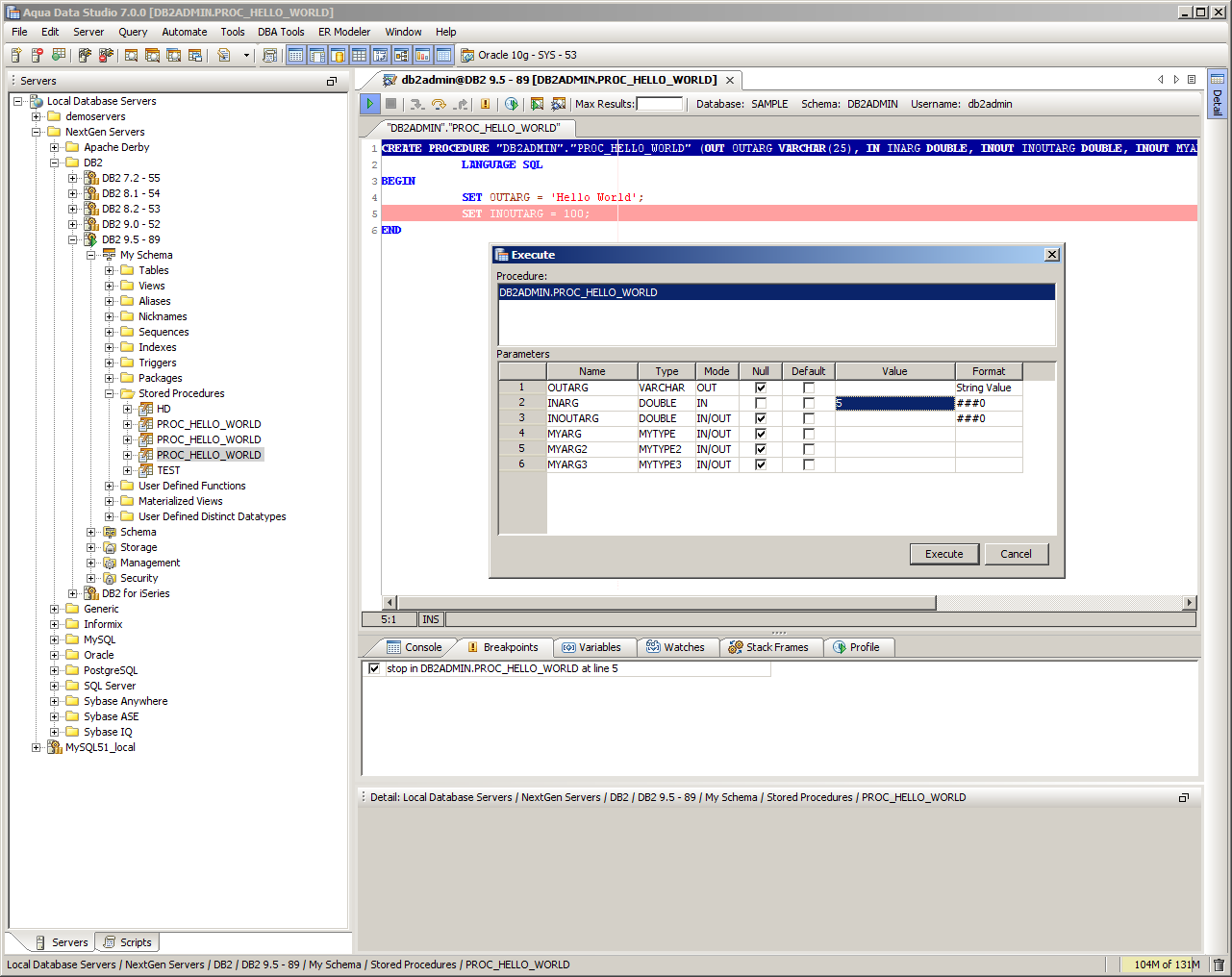Toggle the Null checkbox for INOUTARG
The width and height of the screenshot is (1232, 977).
761,418
